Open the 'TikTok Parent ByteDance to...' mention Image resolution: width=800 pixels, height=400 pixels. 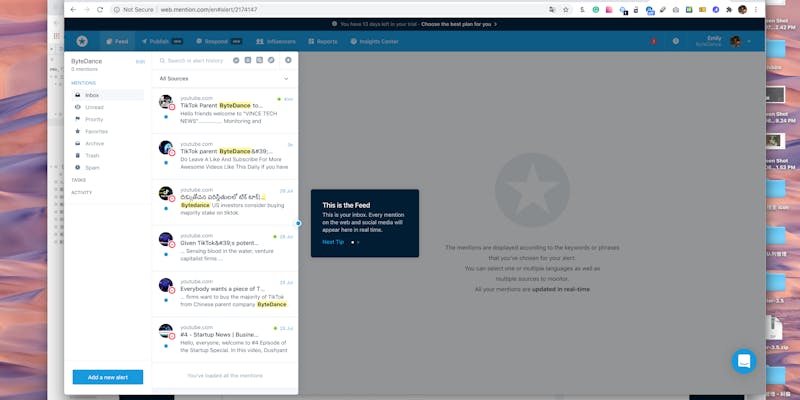[224, 111]
